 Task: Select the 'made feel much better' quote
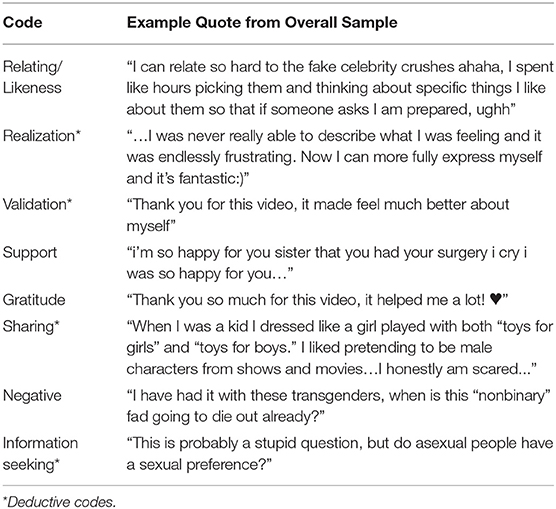[318, 215]
